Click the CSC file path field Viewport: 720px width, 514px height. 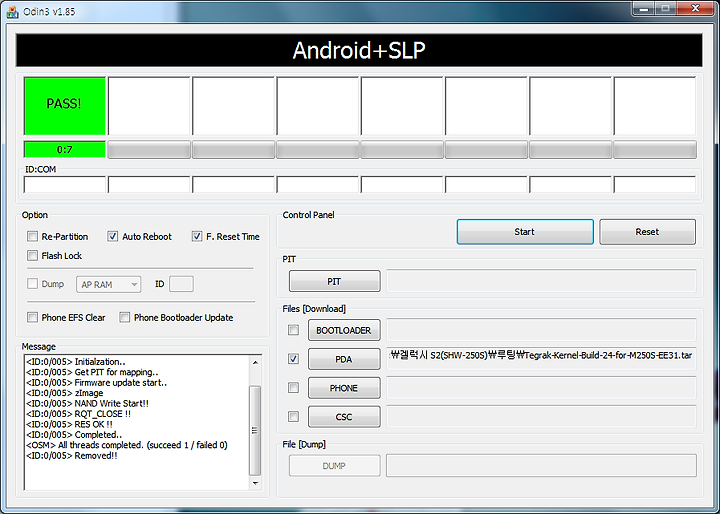pos(541,417)
